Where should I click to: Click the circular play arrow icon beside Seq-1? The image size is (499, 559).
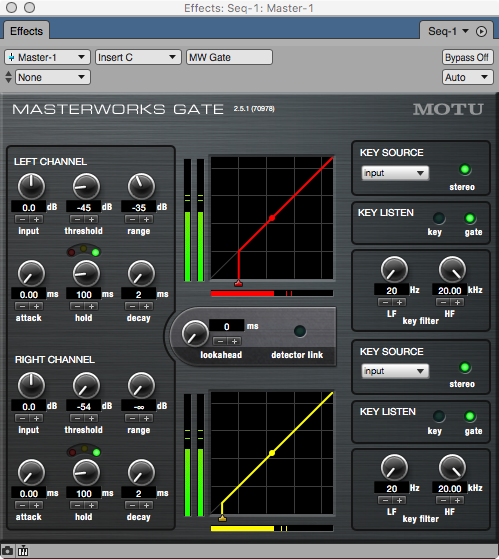click(481, 31)
